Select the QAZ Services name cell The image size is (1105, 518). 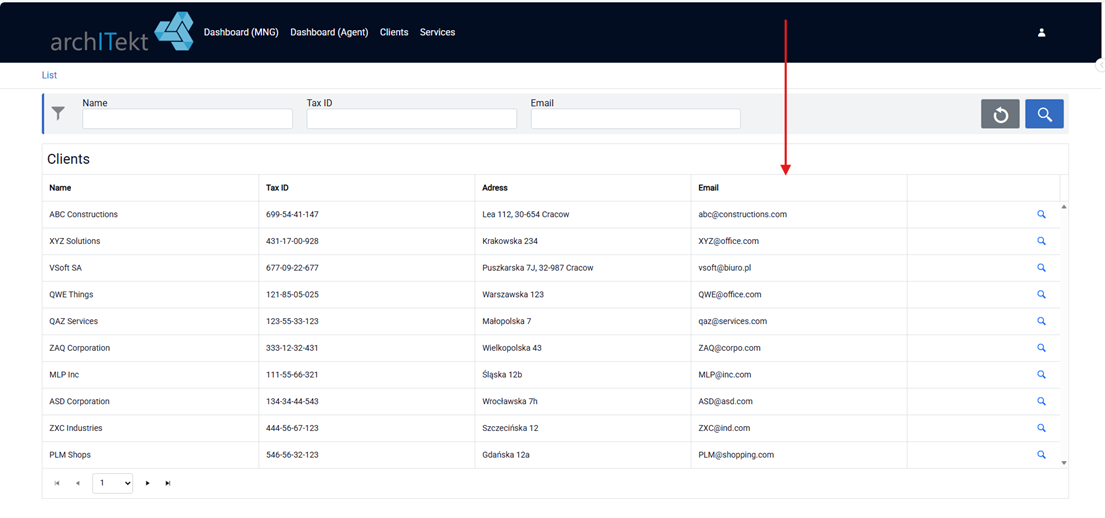pyautogui.click(x=150, y=321)
